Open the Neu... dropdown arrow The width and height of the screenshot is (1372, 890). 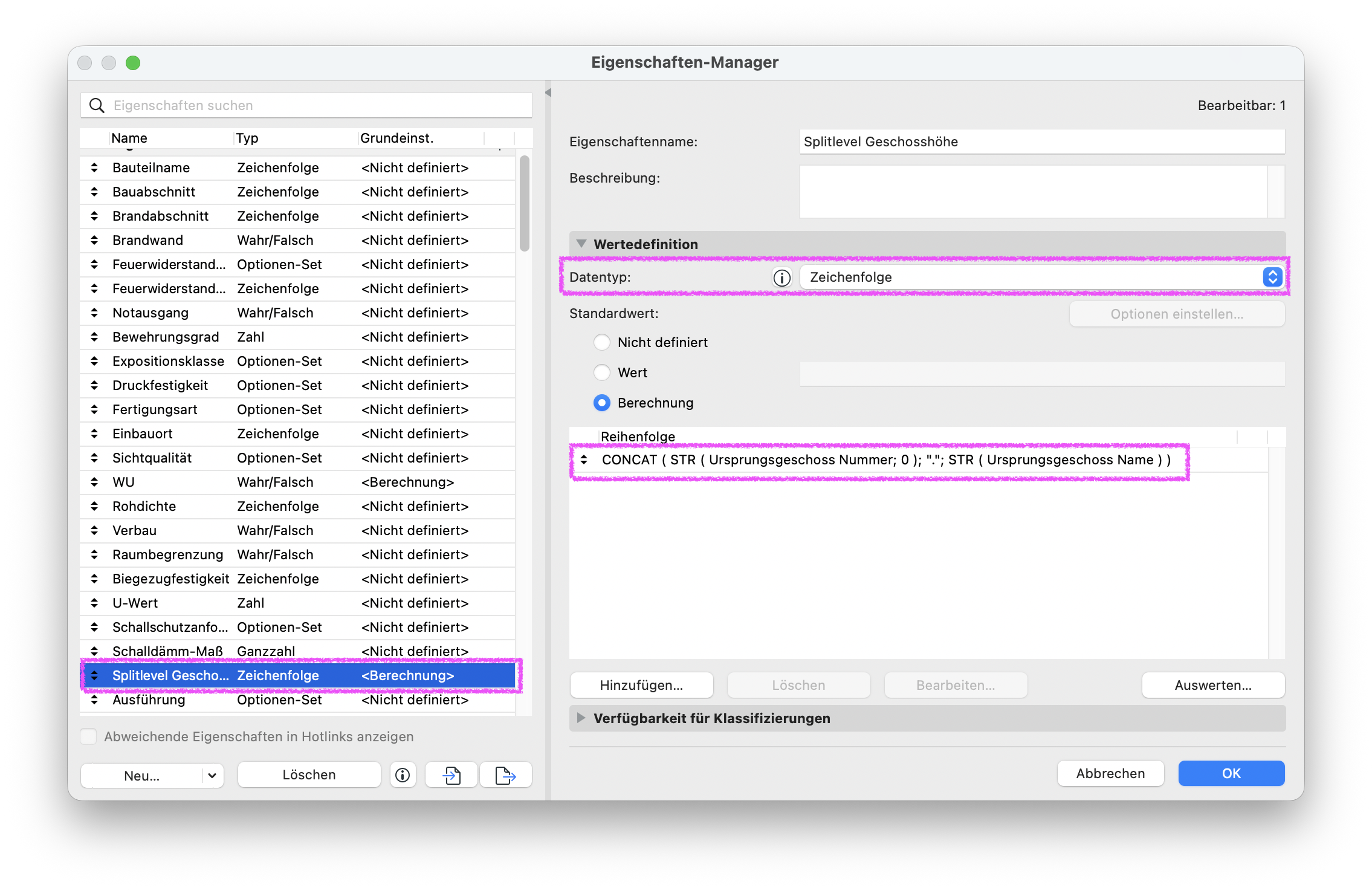[x=212, y=775]
